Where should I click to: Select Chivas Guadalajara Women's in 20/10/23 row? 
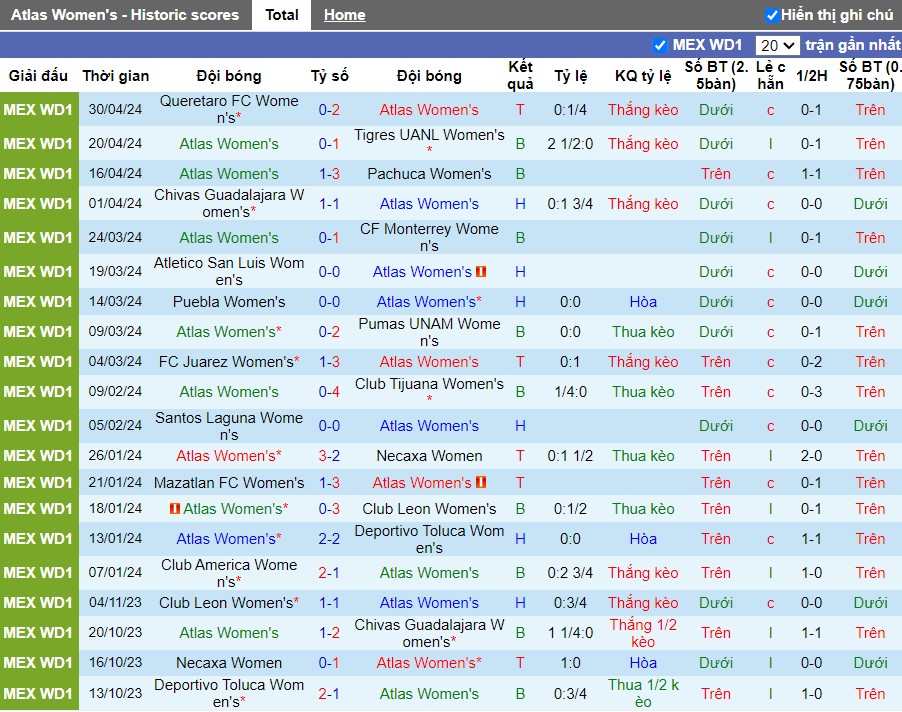[429, 633]
